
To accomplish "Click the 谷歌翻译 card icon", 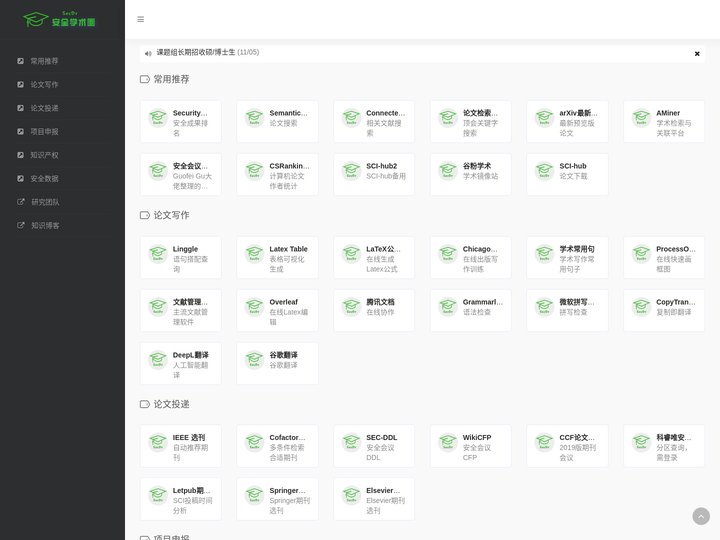I will click(x=254, y=360).
